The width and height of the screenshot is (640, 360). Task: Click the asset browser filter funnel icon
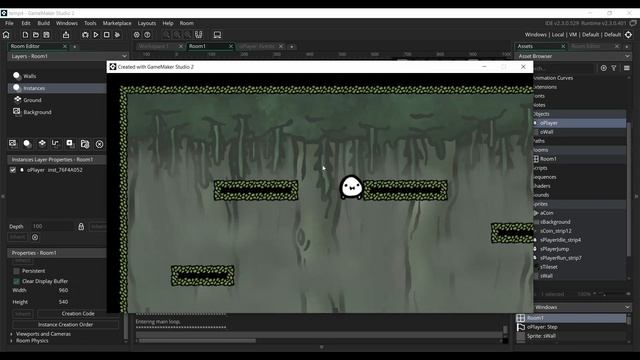click(614, 68)
